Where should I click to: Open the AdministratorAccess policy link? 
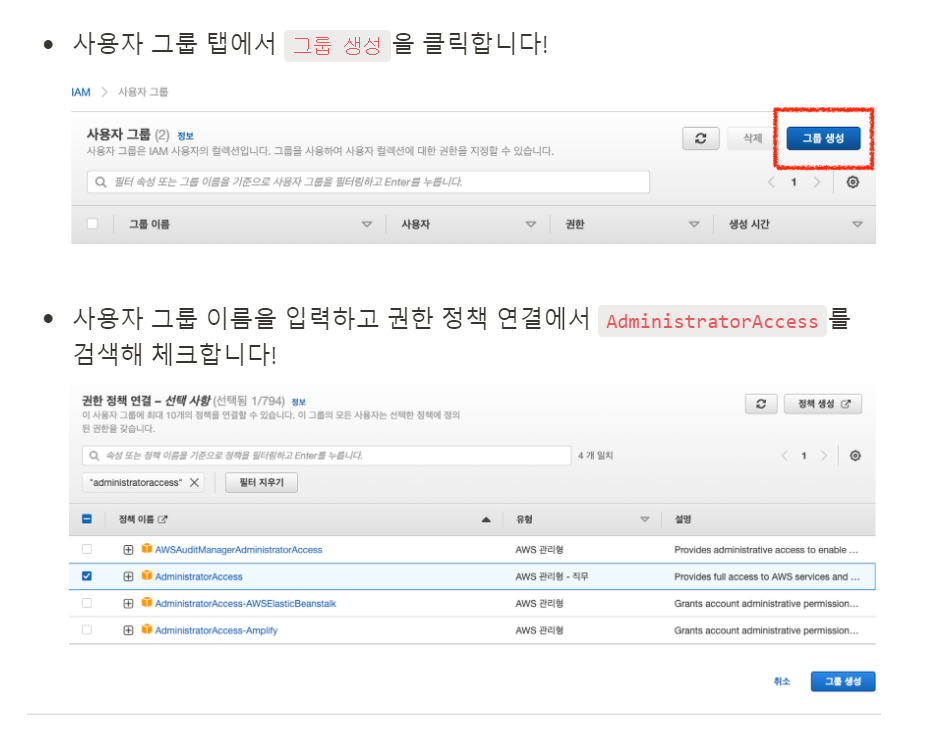click(198, 577)
